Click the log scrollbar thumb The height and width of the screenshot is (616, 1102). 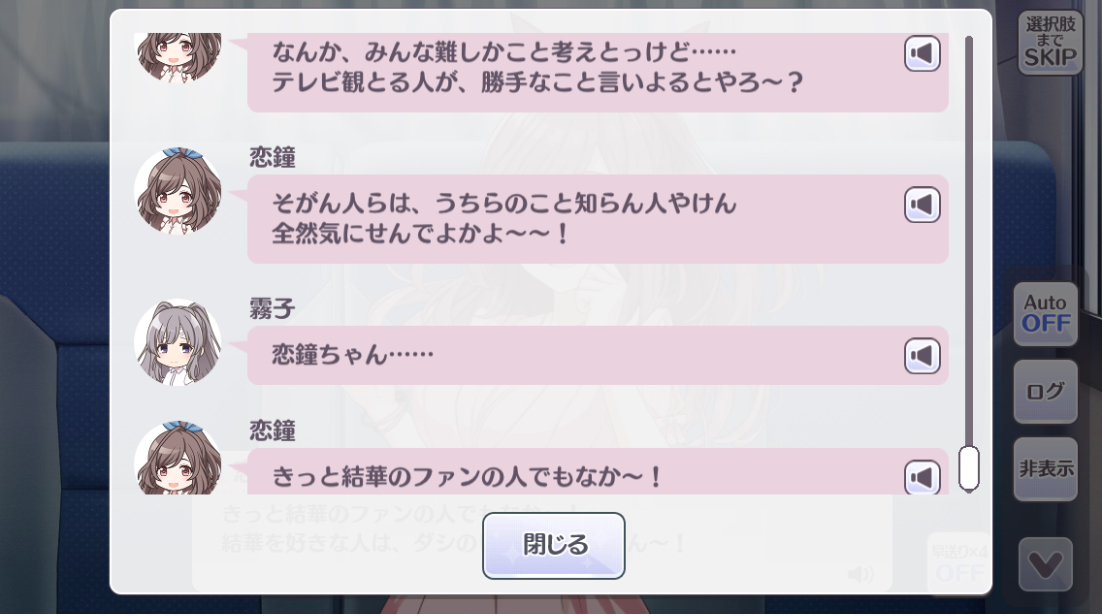point(969,468)
